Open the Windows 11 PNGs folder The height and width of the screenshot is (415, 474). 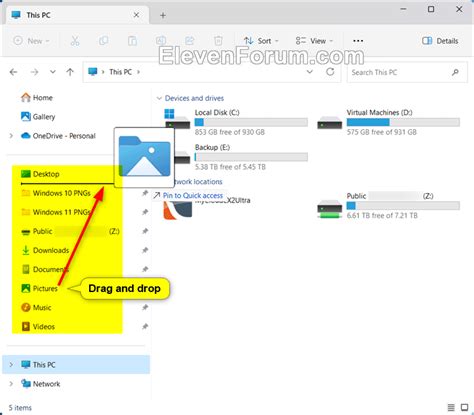pyautogui.click(x=56, y=212)
